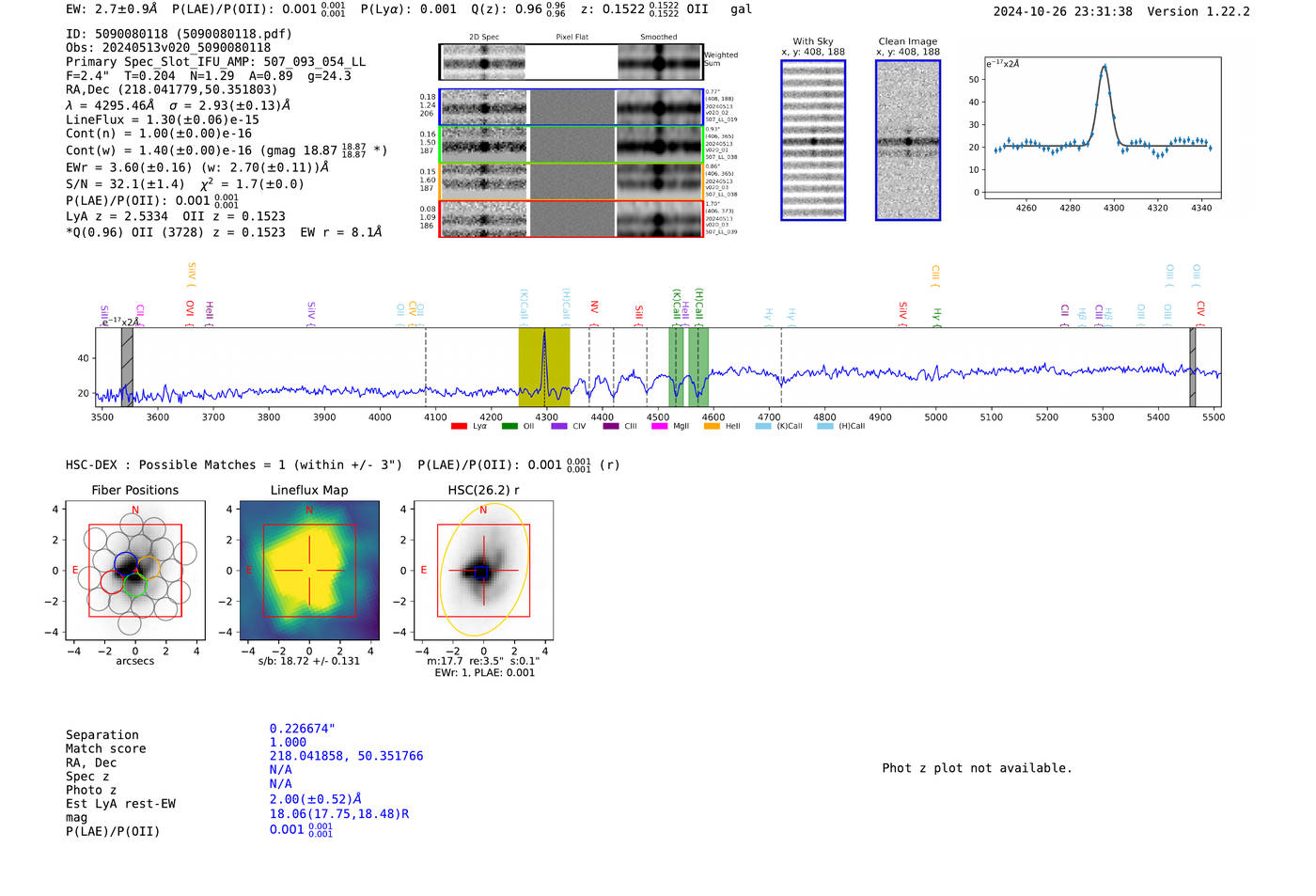Open the HSC(26.2) r image
The width and height of the screenshot is (1316, 896).
click(483, 571)
